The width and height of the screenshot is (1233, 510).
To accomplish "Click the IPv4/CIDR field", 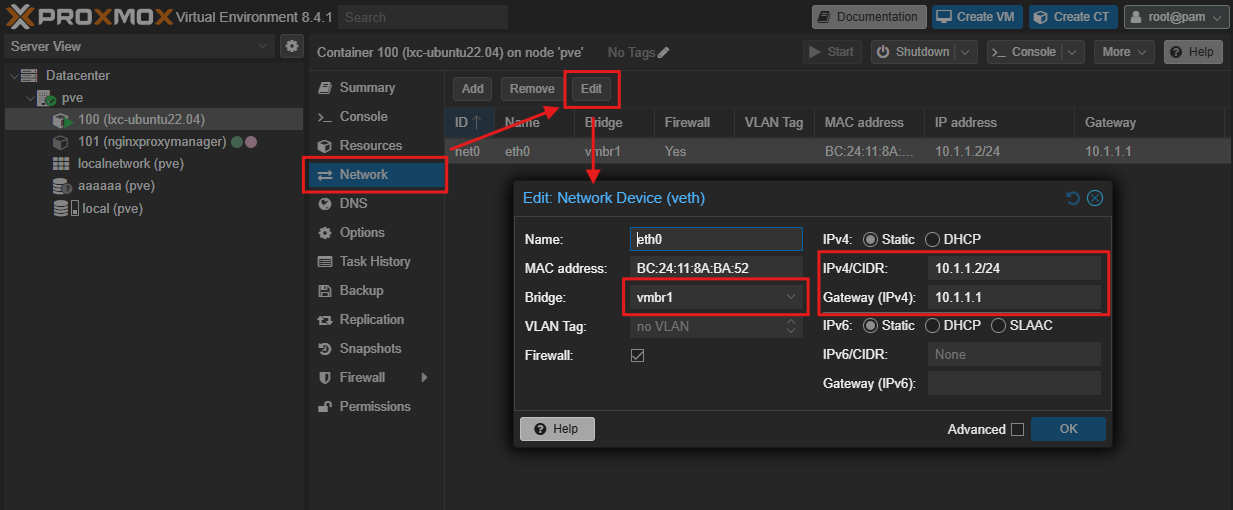I will tap(1014, 269).
